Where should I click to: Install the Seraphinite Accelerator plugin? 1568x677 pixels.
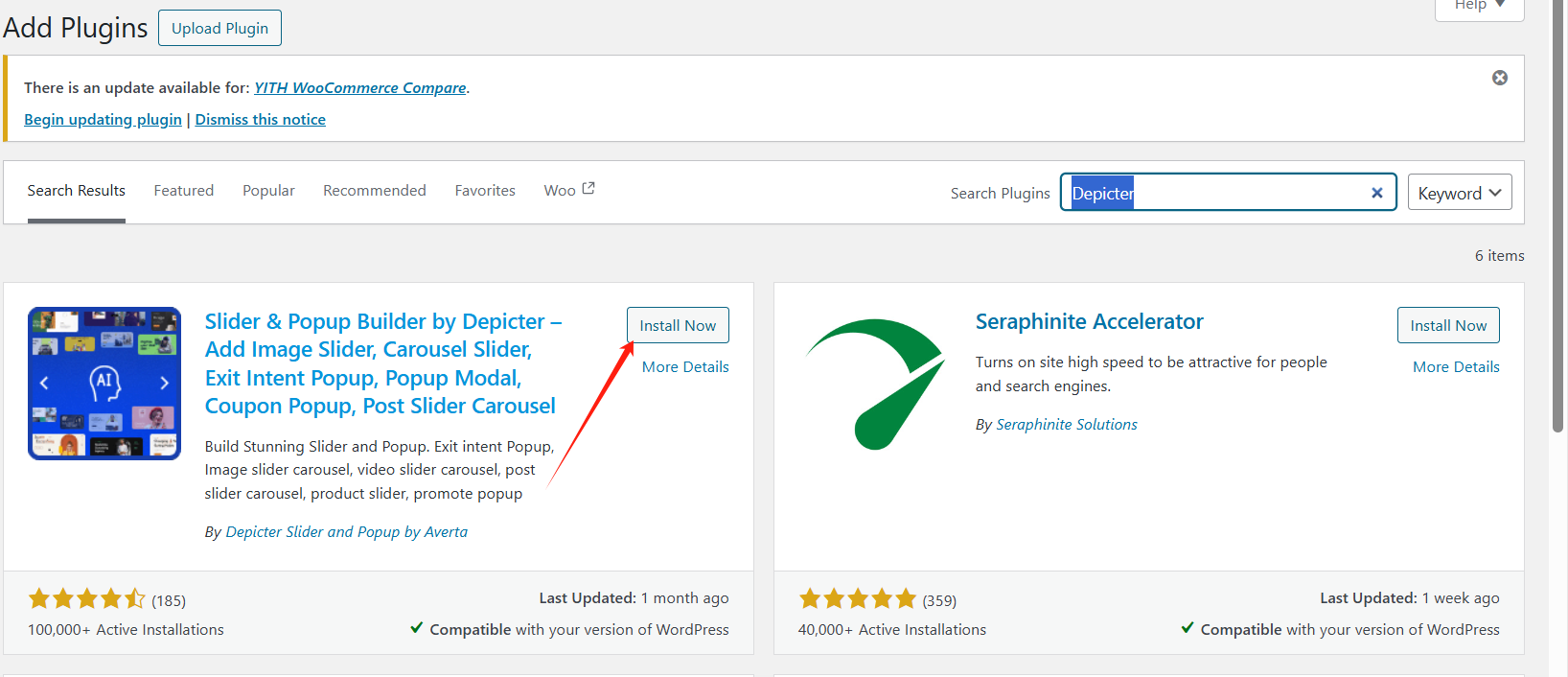point(1447,325)
